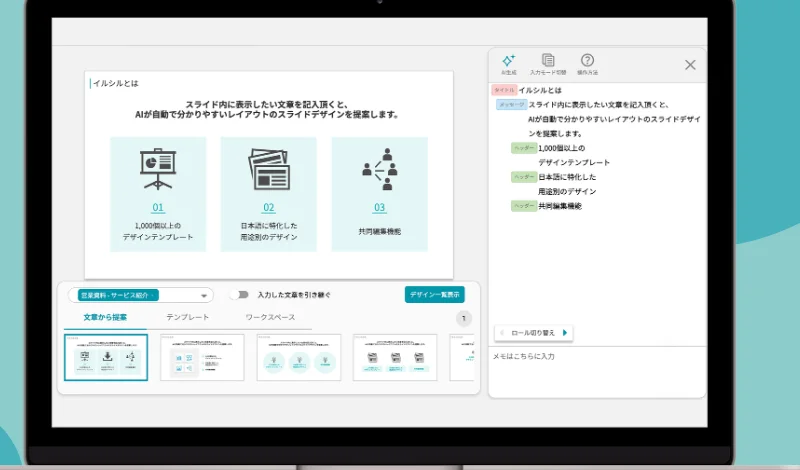Click the blue メッセージ role tag
This screenshot has width=800, height=470.
coord(512,105)
